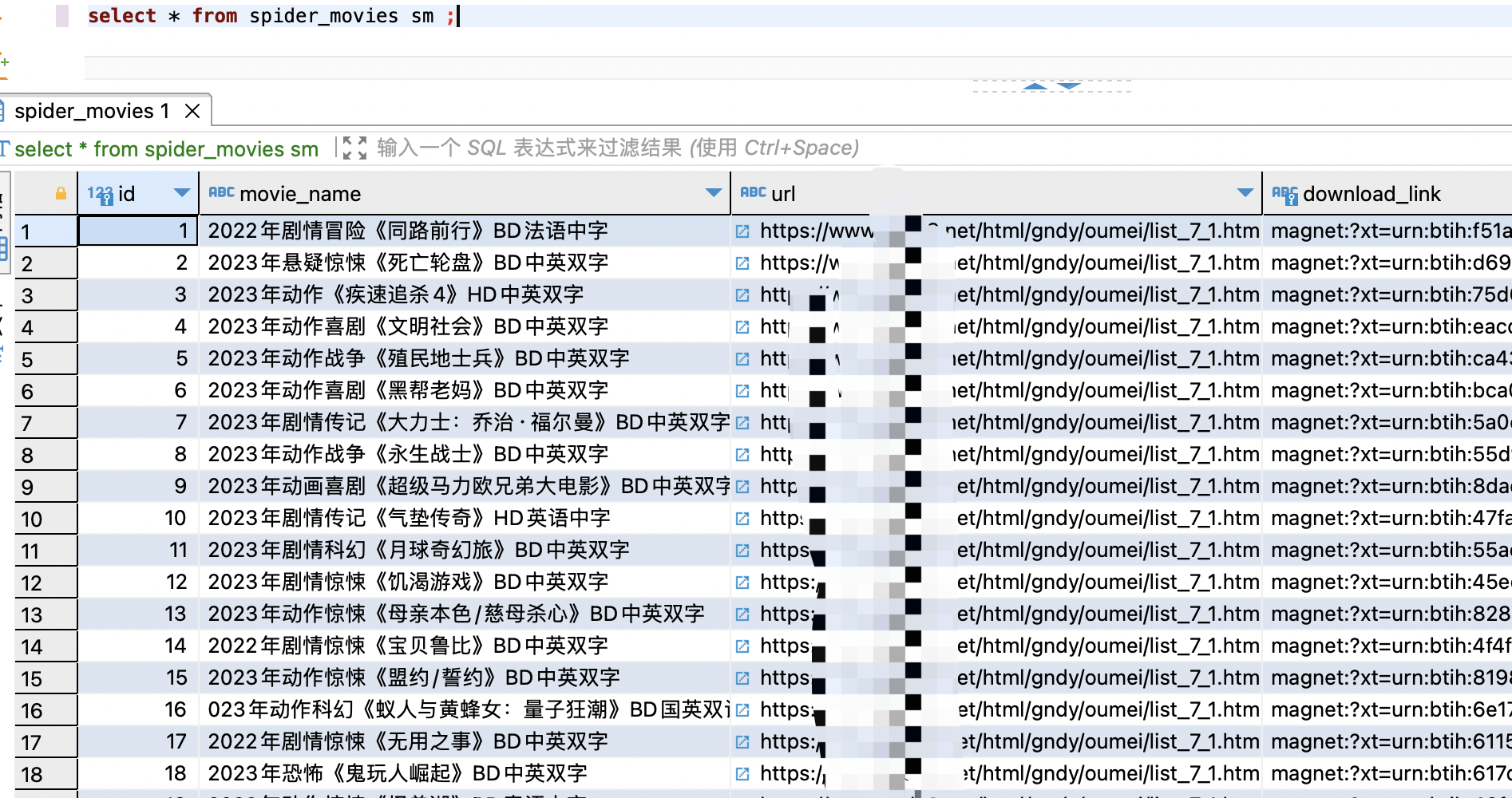
Task: Open url link icon in row 16
Action: 742,710
